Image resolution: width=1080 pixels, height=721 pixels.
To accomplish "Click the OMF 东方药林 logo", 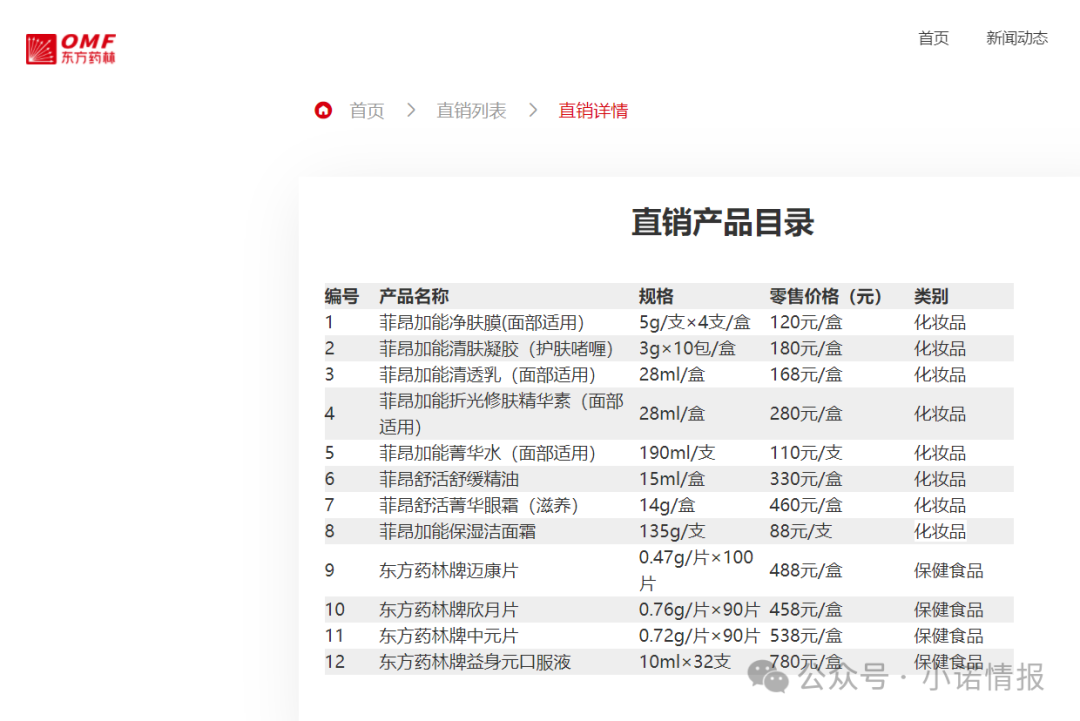I will (70, 46).
